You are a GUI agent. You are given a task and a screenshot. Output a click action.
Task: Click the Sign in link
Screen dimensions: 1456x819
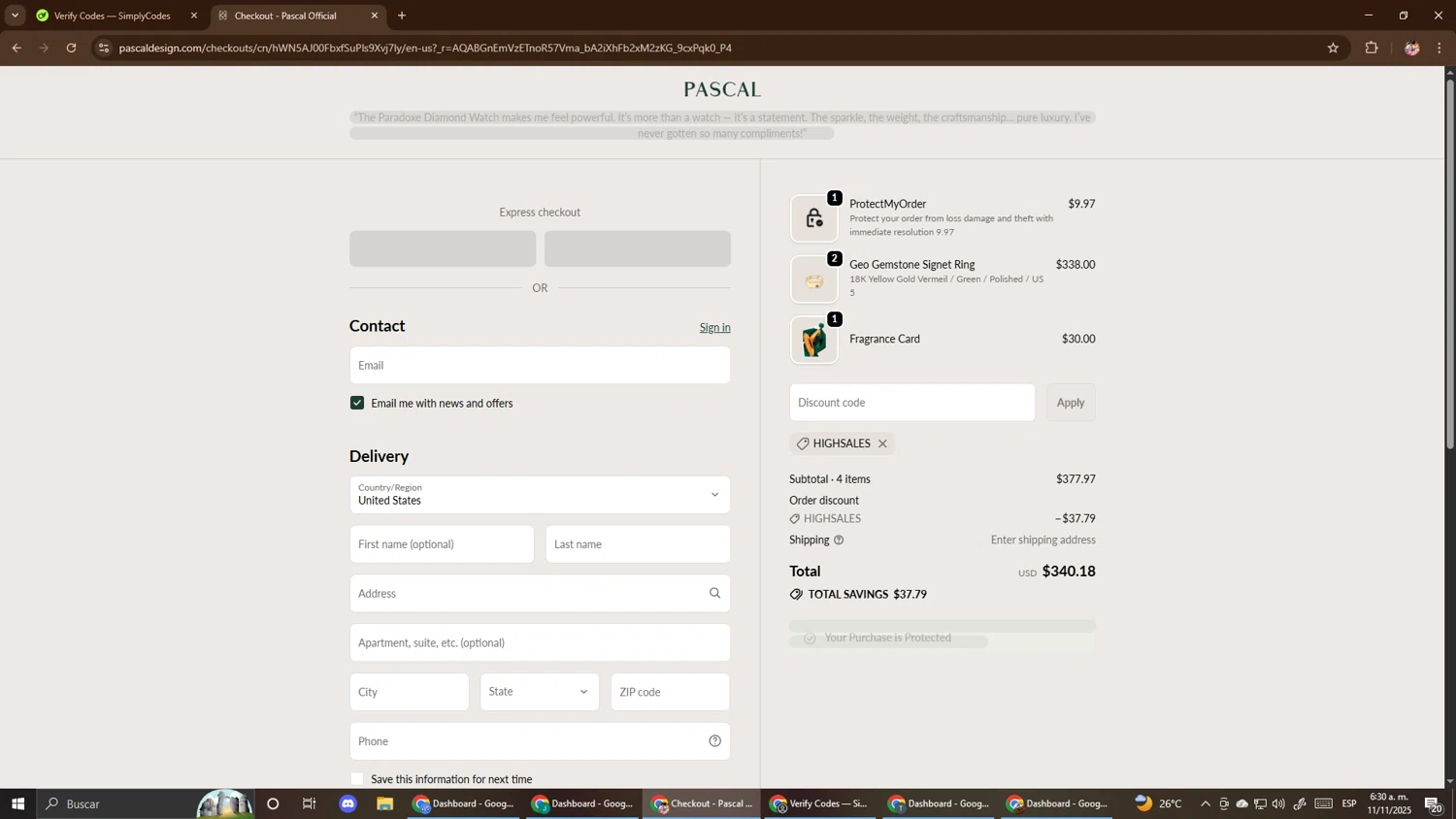(715, 328)
